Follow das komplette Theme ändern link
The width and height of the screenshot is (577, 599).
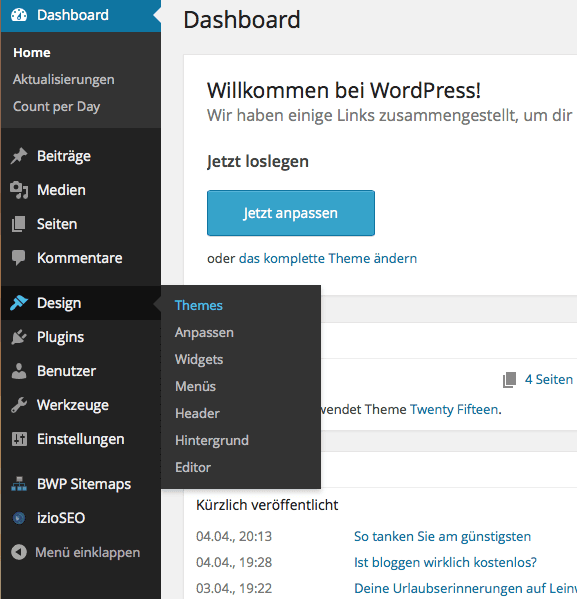(327, 258)
